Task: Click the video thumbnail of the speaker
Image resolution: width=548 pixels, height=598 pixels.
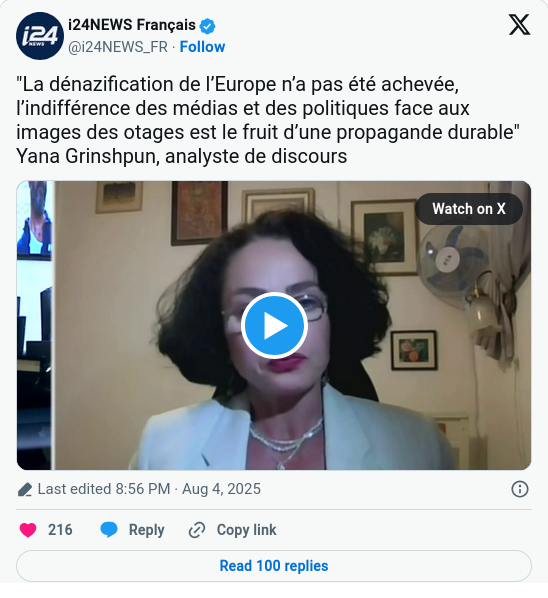Action: pyautogui.click(x=274, y=325)
